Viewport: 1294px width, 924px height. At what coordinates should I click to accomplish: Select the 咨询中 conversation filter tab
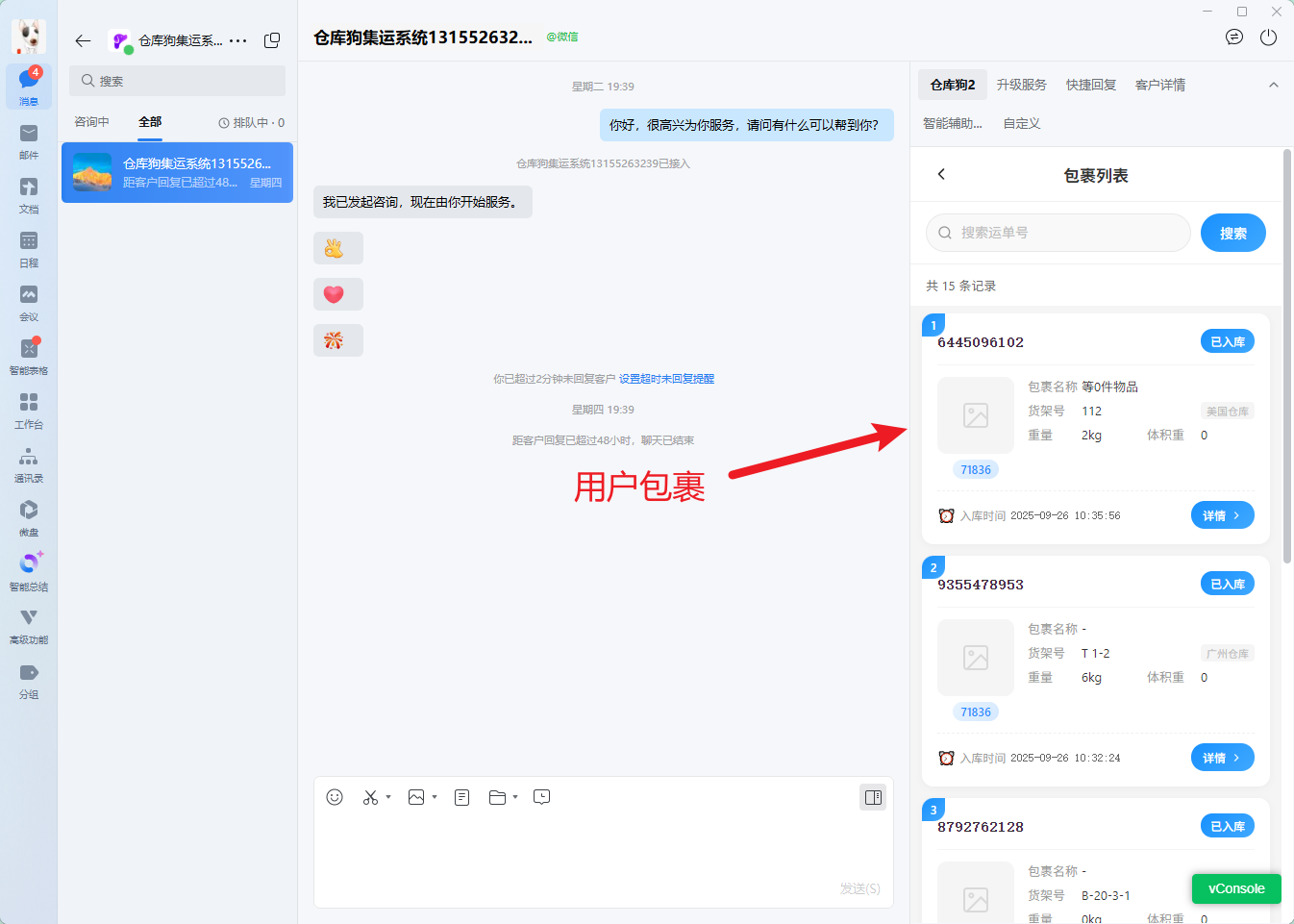pos(91,122)
